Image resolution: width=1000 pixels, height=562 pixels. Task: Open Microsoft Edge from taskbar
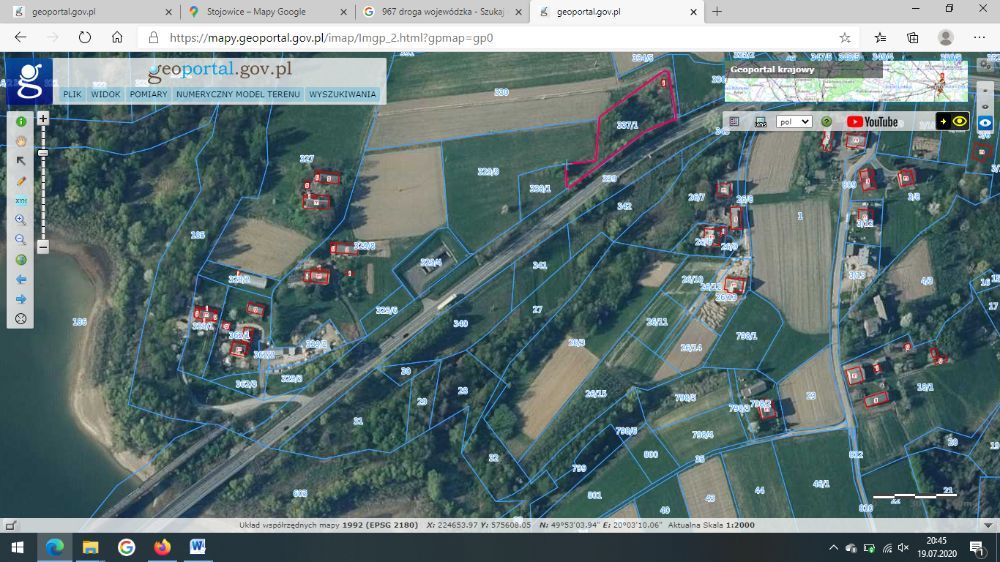(54, 547)
